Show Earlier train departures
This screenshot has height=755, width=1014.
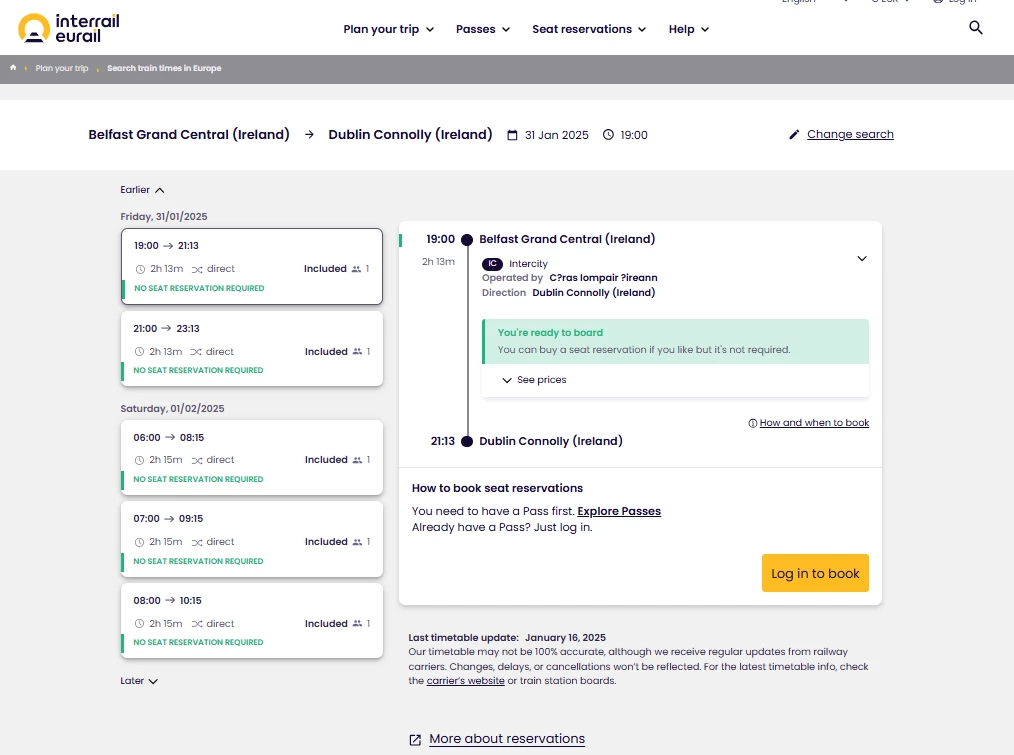(x=142, y=190)
